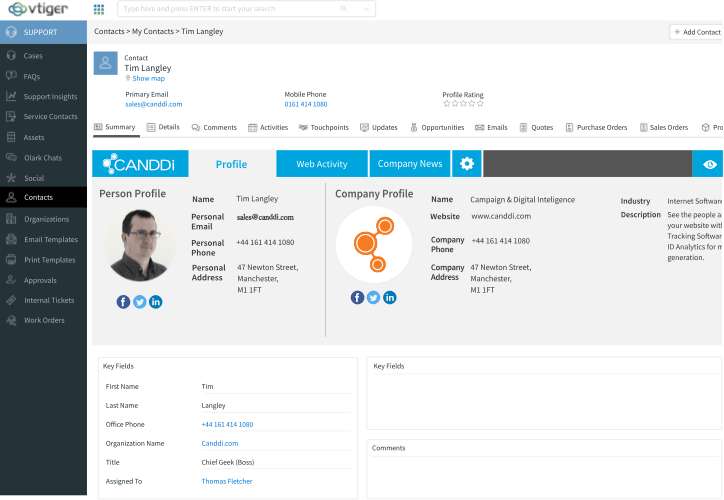Open Tim Langley's LinkedIn profile icon
This screenshot has height=500, width=724.
point(156,302)
